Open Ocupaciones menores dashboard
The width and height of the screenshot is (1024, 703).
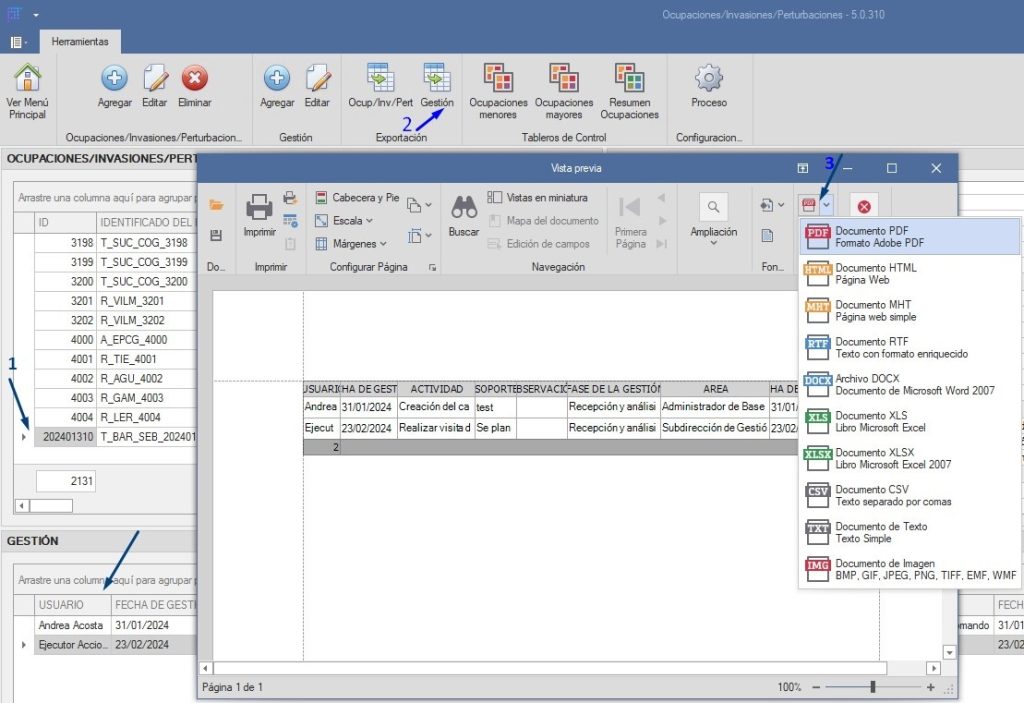(498, 78)
